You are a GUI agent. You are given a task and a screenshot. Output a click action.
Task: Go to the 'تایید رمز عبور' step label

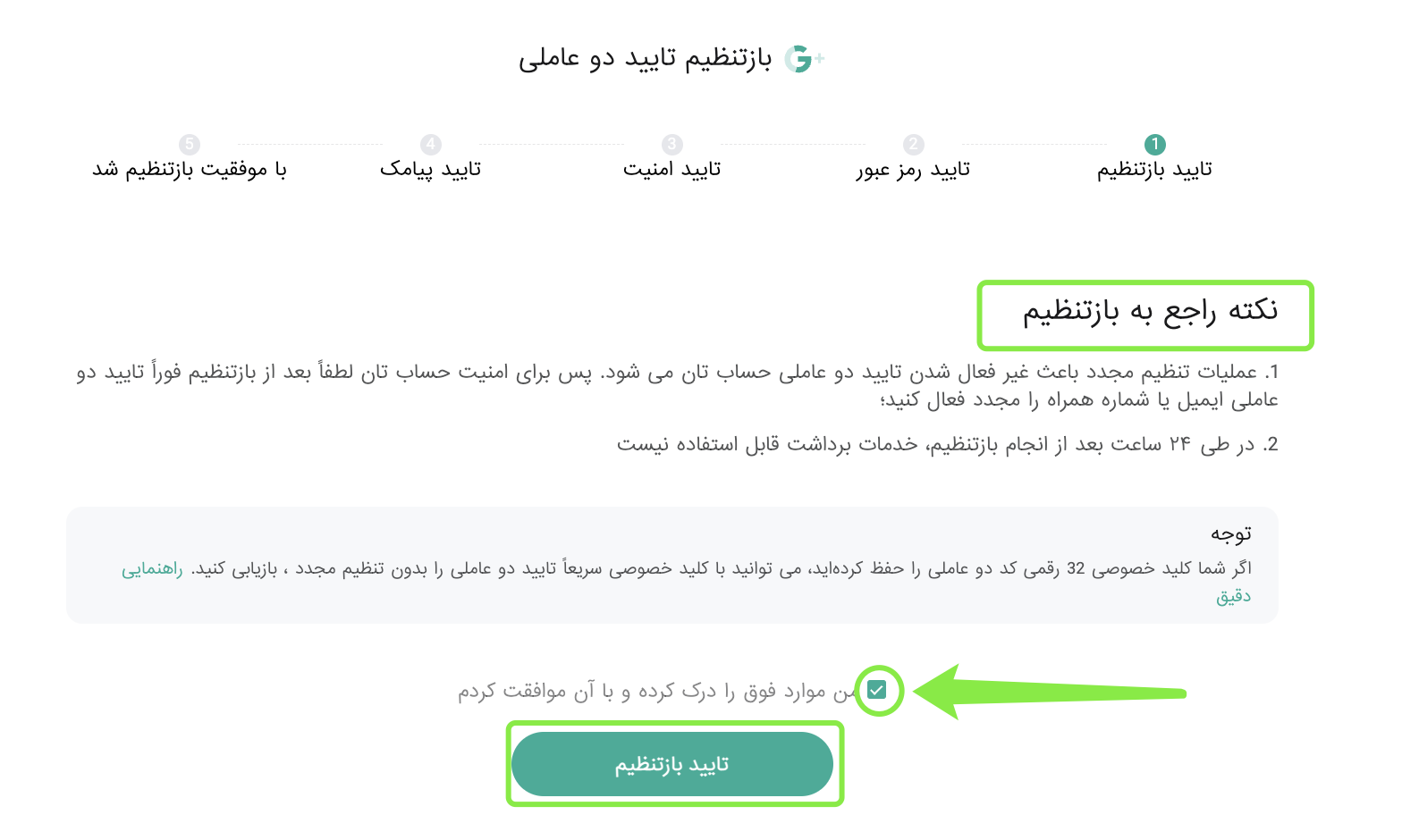pos(913,169)
